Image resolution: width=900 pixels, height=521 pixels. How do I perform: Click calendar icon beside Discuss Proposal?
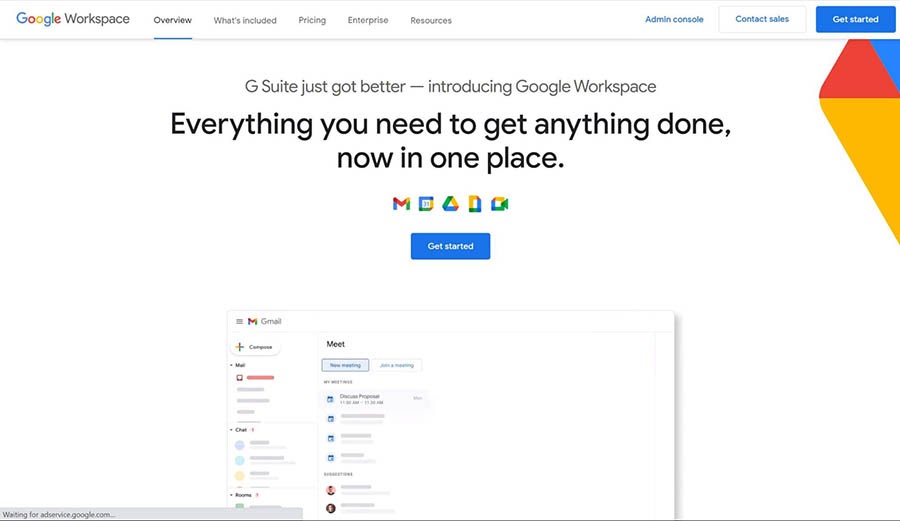[x=330, y=399]
